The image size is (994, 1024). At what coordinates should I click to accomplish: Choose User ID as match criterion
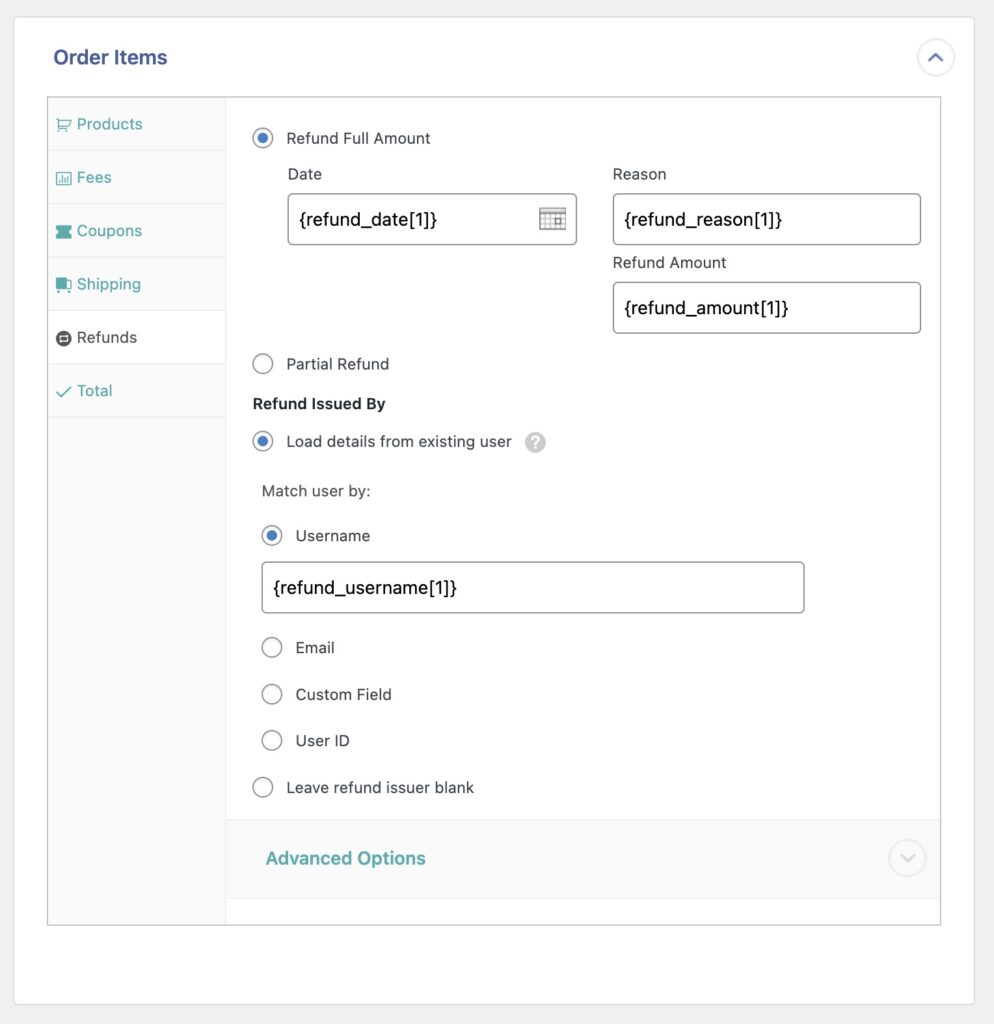tap(271, 740)
